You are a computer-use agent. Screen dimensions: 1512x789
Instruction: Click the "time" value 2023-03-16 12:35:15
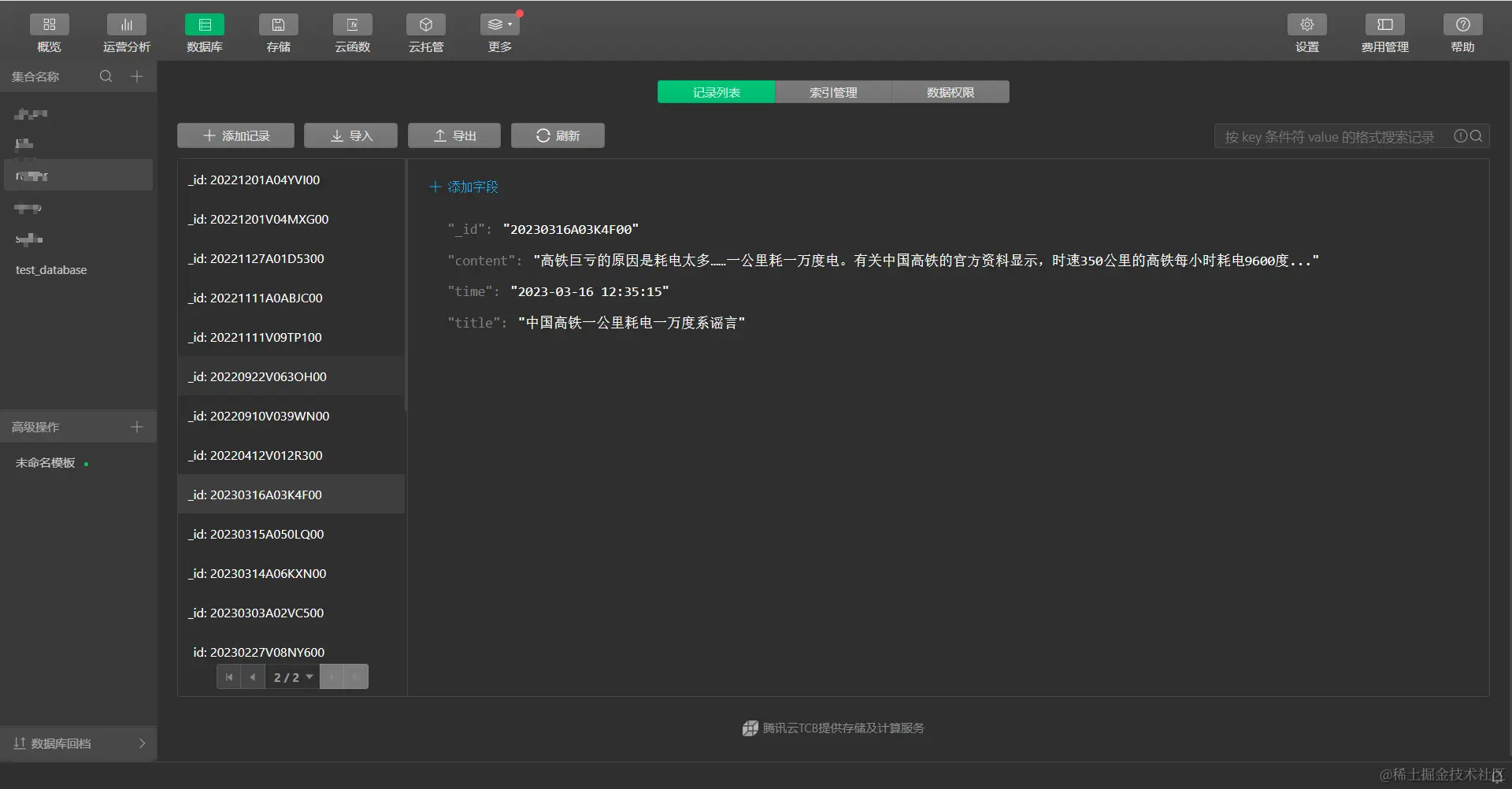590,291
